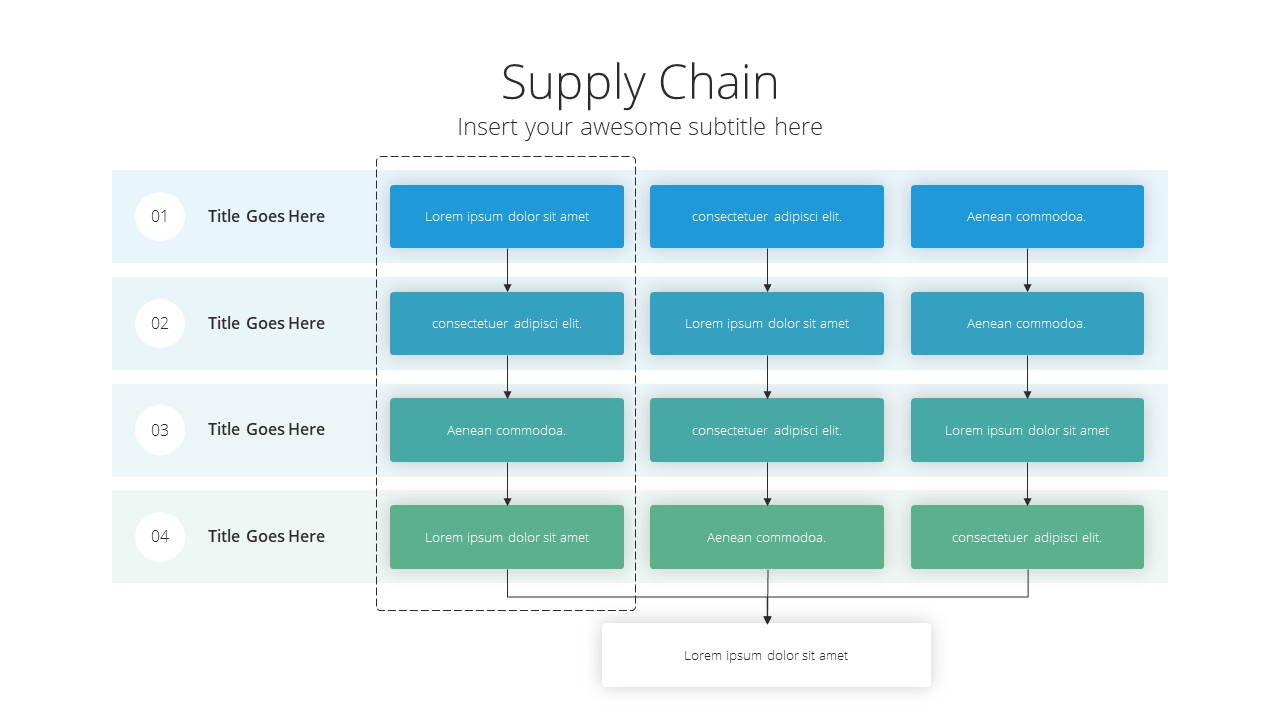Click green bottom-left 'Lorem ipsum dolor sit amet' box

coord(507,537)
